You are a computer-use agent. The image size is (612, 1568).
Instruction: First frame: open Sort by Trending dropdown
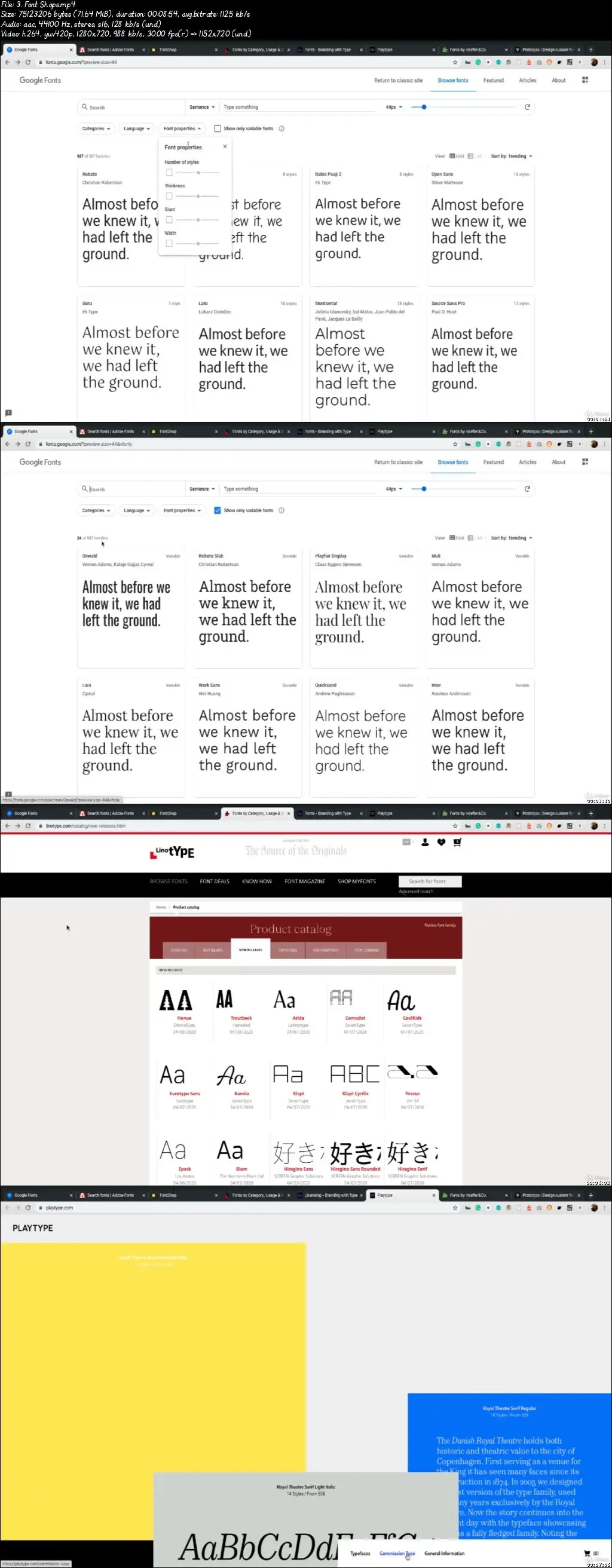pyautogui.click(x=512, y=156)
